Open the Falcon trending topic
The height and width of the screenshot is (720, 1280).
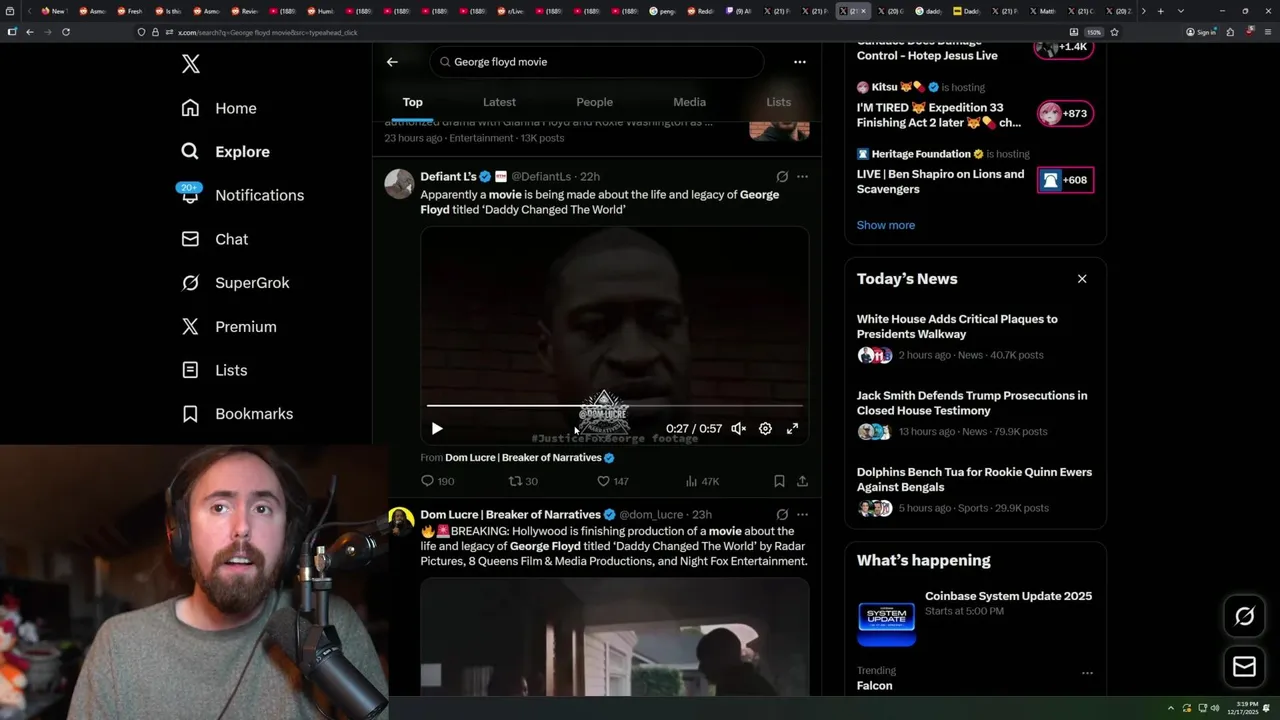pos(875,686)
